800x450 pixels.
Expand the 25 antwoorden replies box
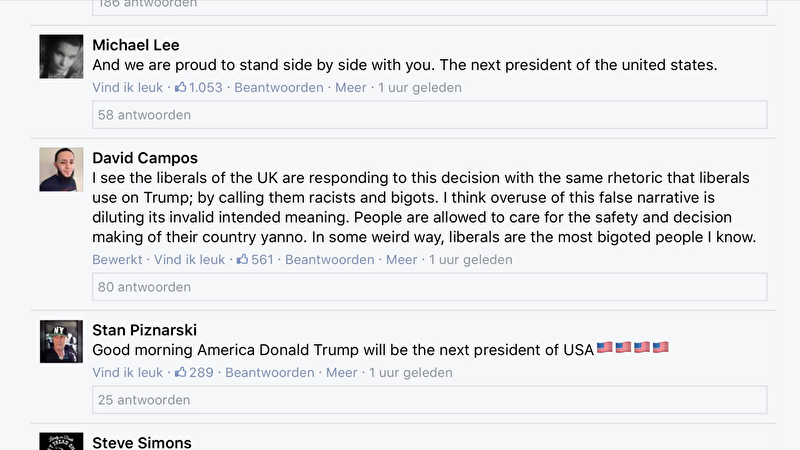(430, 399)
